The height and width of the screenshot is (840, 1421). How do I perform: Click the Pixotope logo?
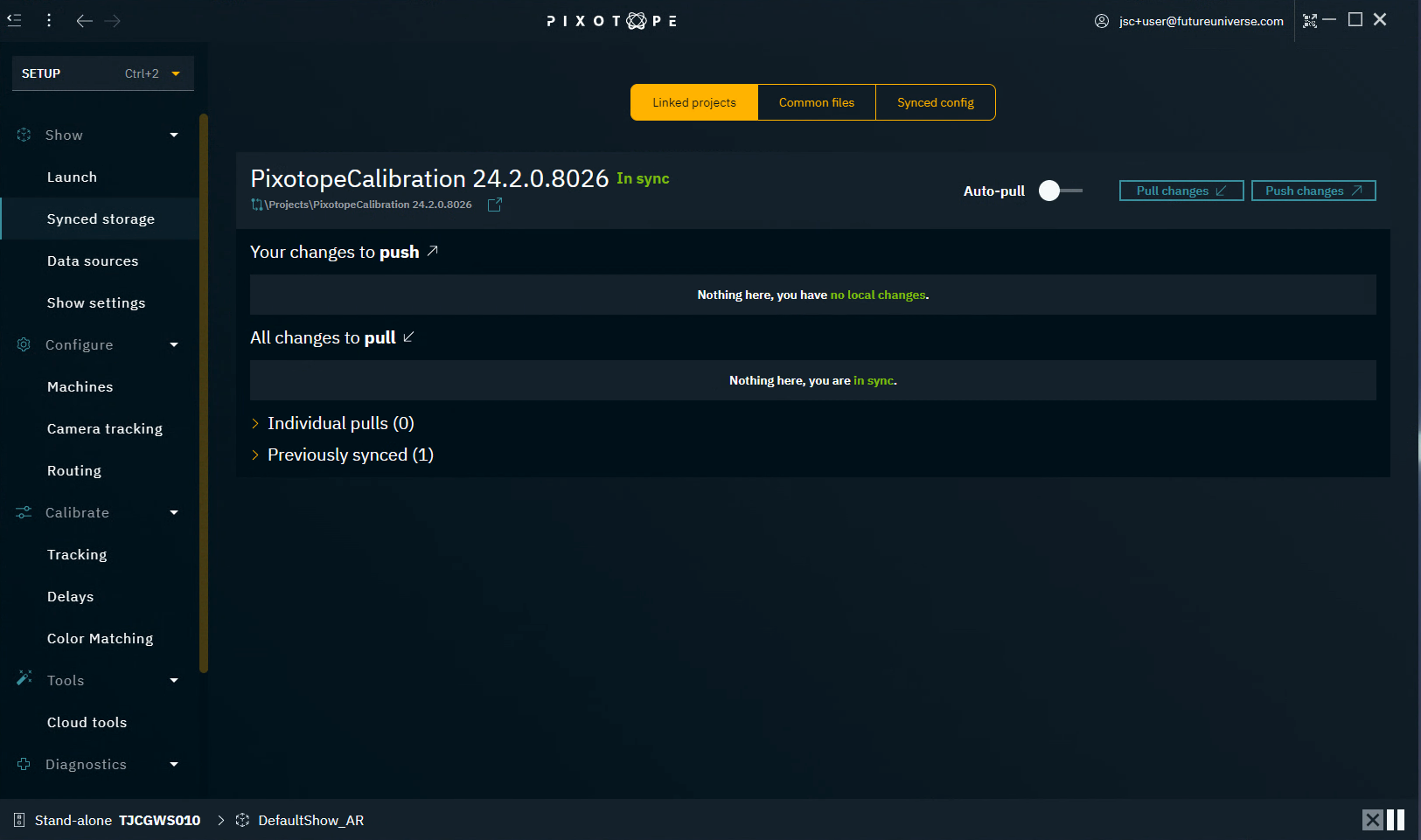[x=612, y=21]
